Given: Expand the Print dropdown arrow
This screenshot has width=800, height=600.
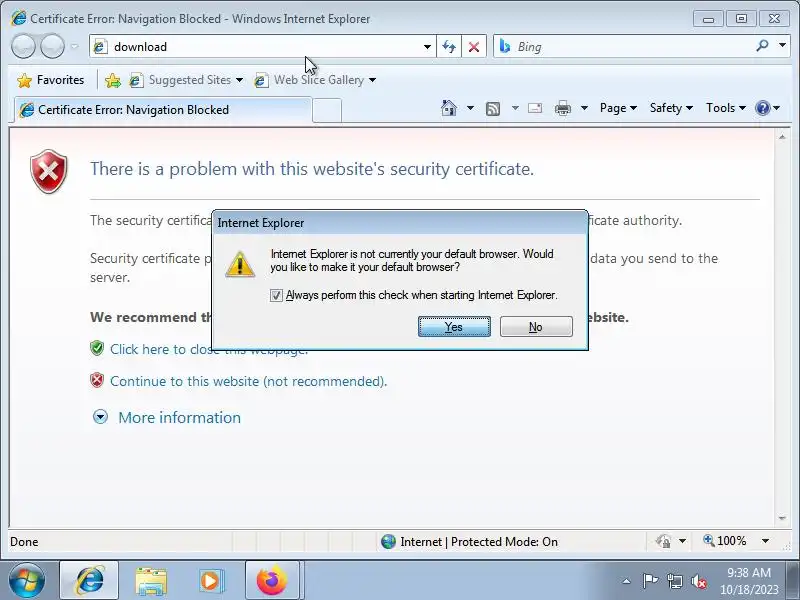Looking at the screenshot, I should (585, 108).
